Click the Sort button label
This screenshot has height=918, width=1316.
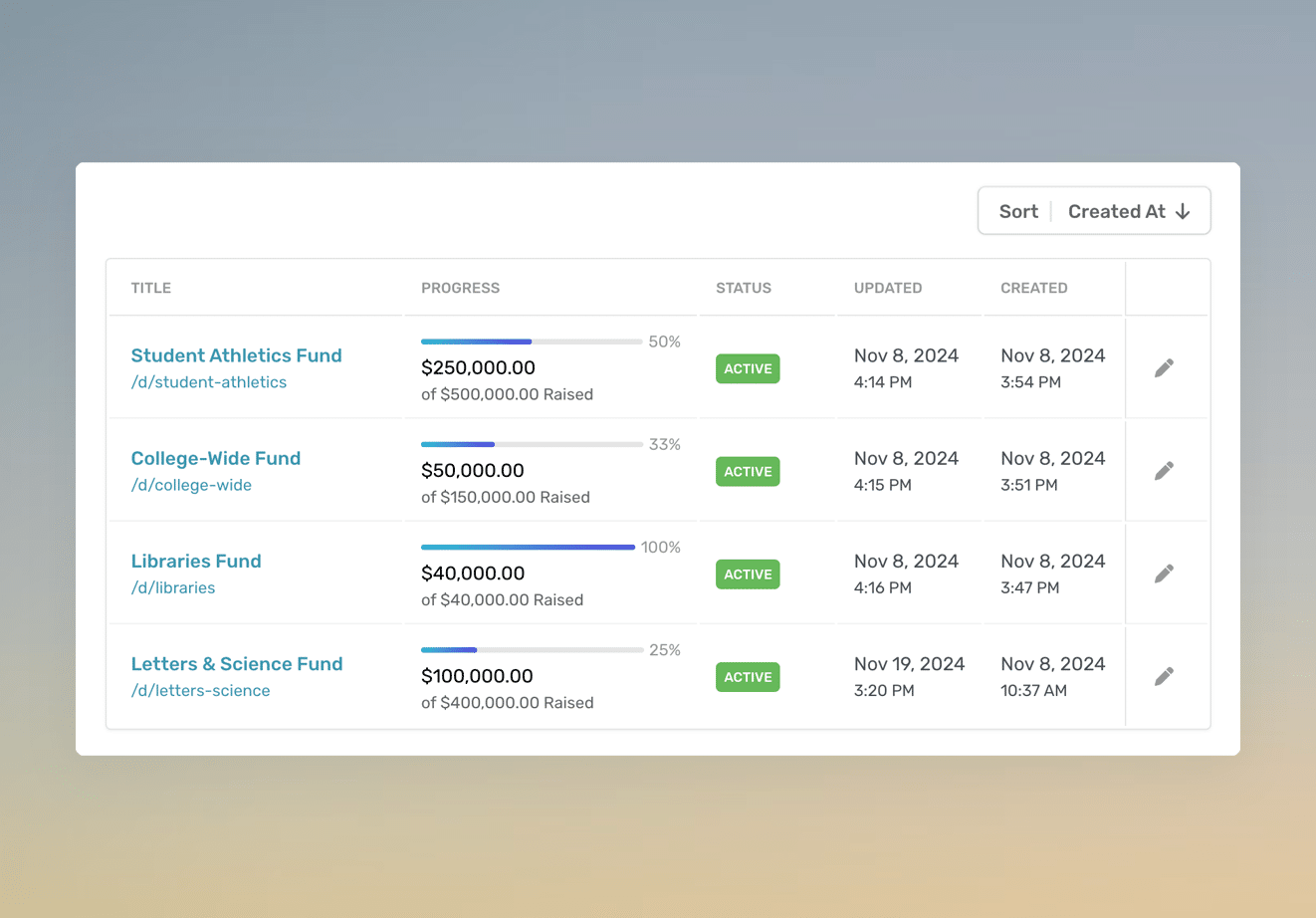pyautogui.click(x=1017, y=211)
